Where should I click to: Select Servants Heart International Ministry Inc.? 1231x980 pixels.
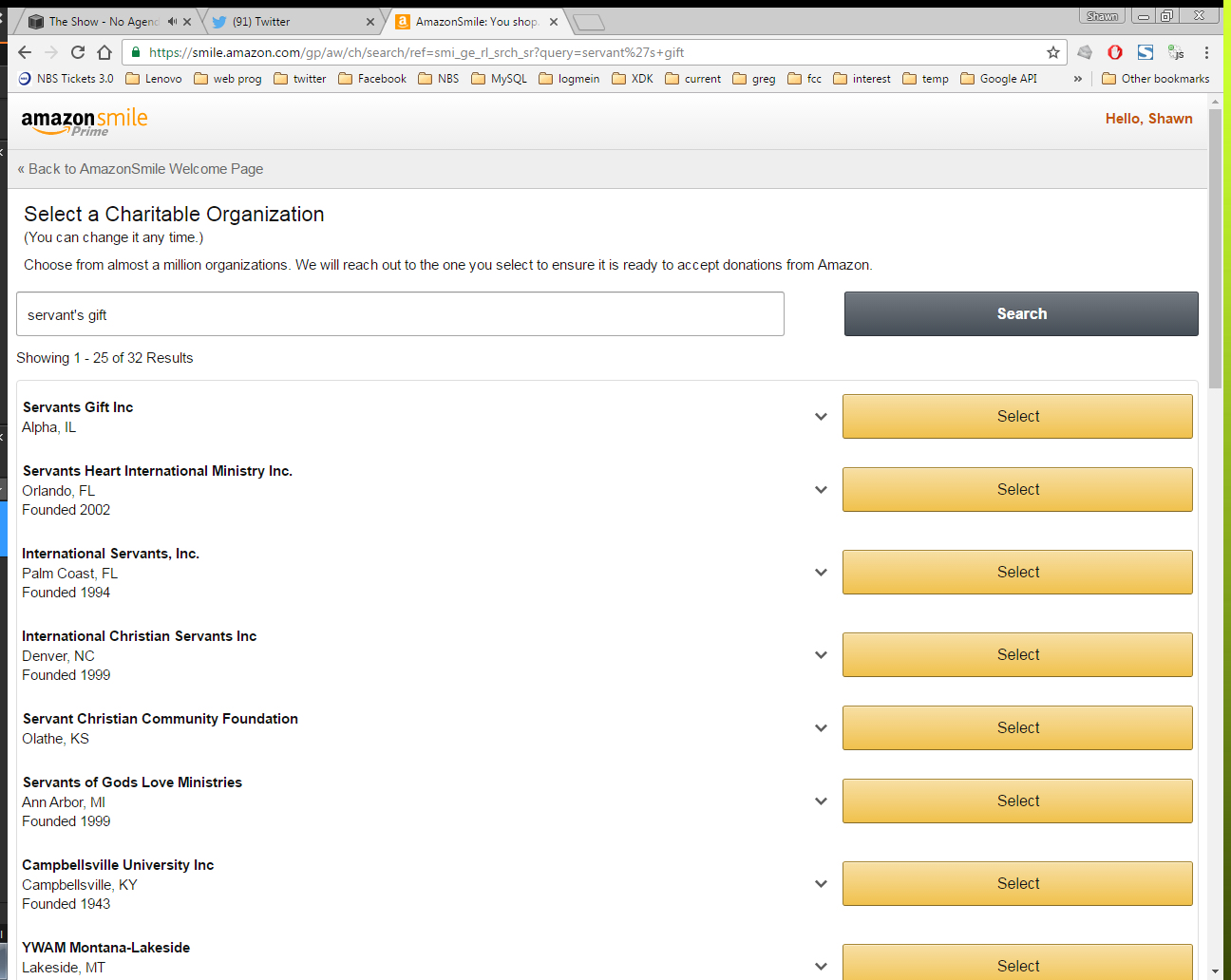pos(1017,489)
